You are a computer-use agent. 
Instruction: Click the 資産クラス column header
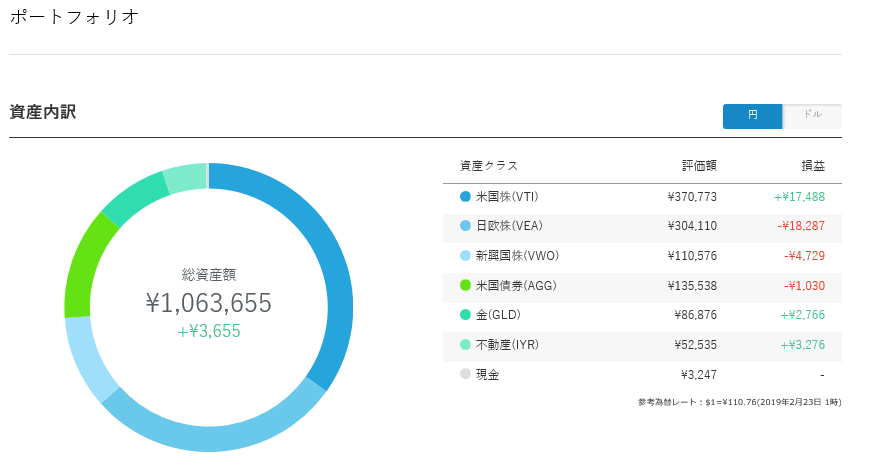489,166
